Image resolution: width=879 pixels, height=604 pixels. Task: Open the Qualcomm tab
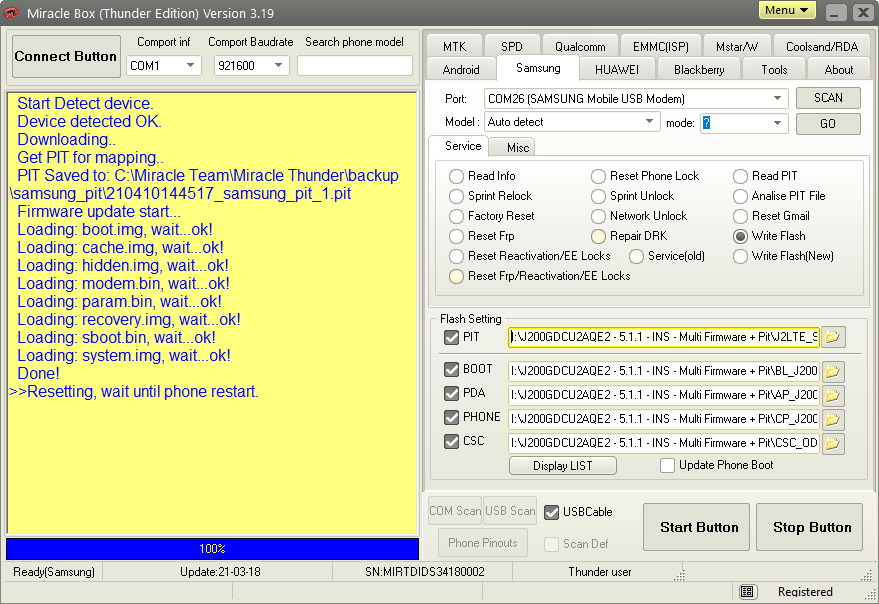tap(580, 47)
